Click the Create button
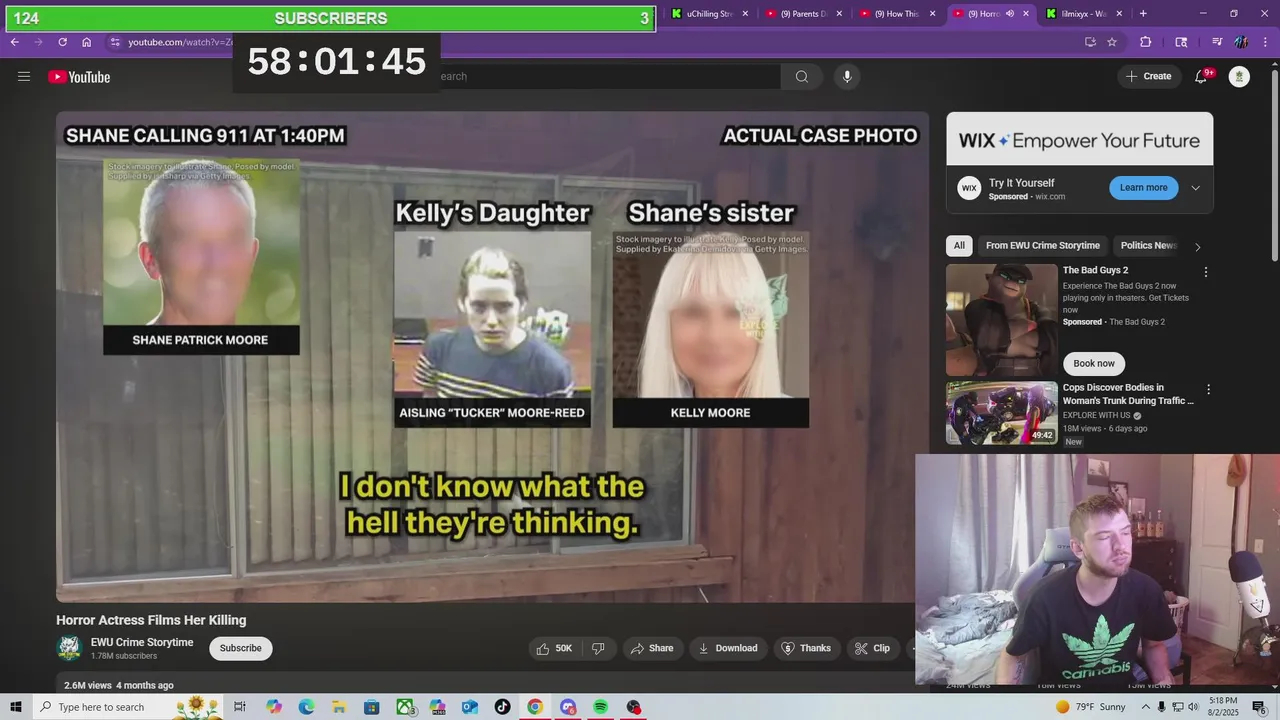 [x=1148, y=77]
